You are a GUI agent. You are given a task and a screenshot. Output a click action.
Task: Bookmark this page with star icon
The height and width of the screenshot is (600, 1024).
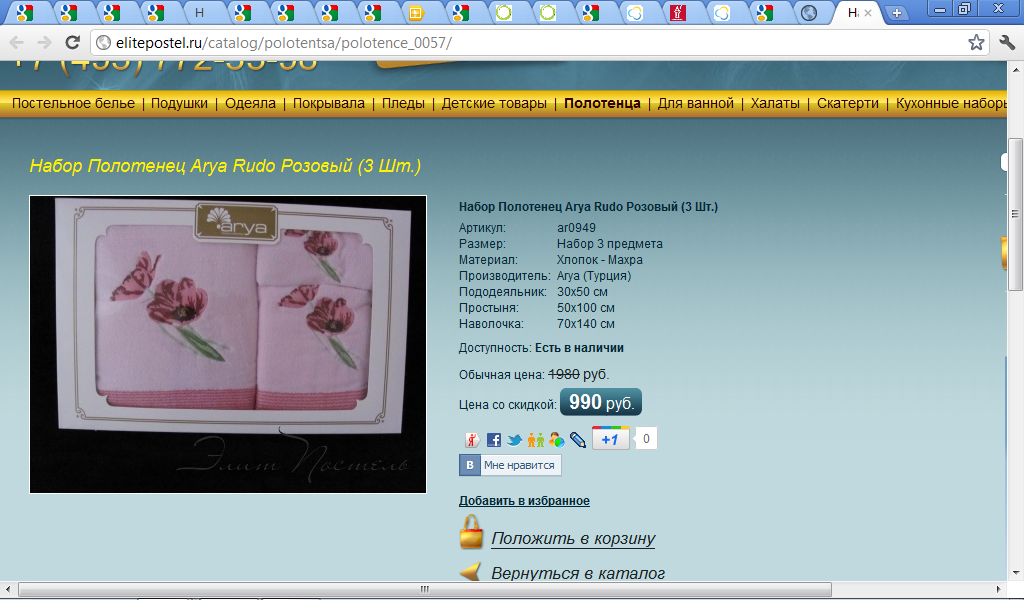point(976,42)
